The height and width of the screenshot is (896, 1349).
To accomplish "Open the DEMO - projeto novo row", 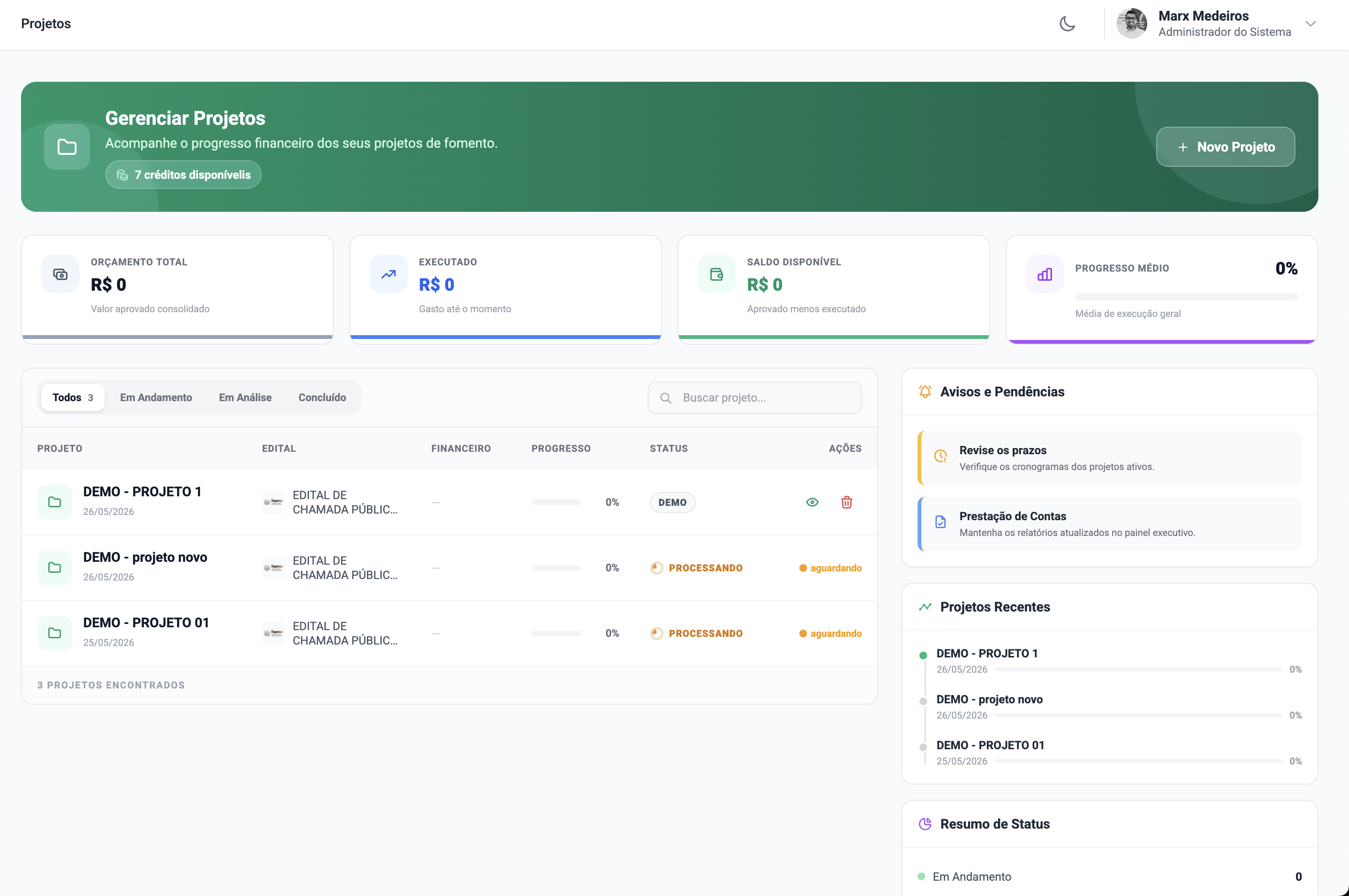I will click(x=449, y=568).
